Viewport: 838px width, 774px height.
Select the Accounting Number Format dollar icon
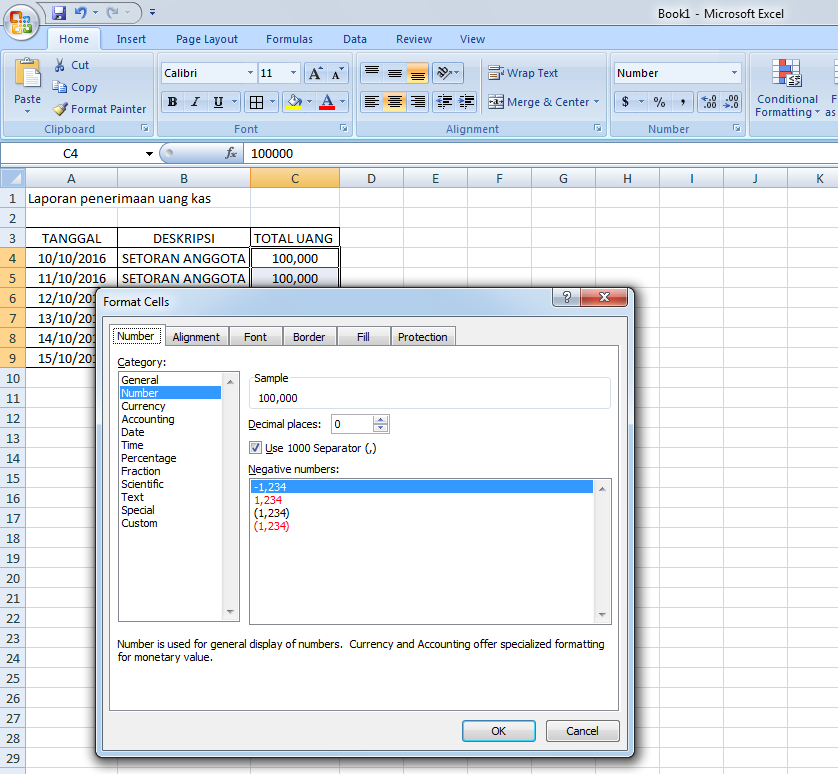click(625, 102)
